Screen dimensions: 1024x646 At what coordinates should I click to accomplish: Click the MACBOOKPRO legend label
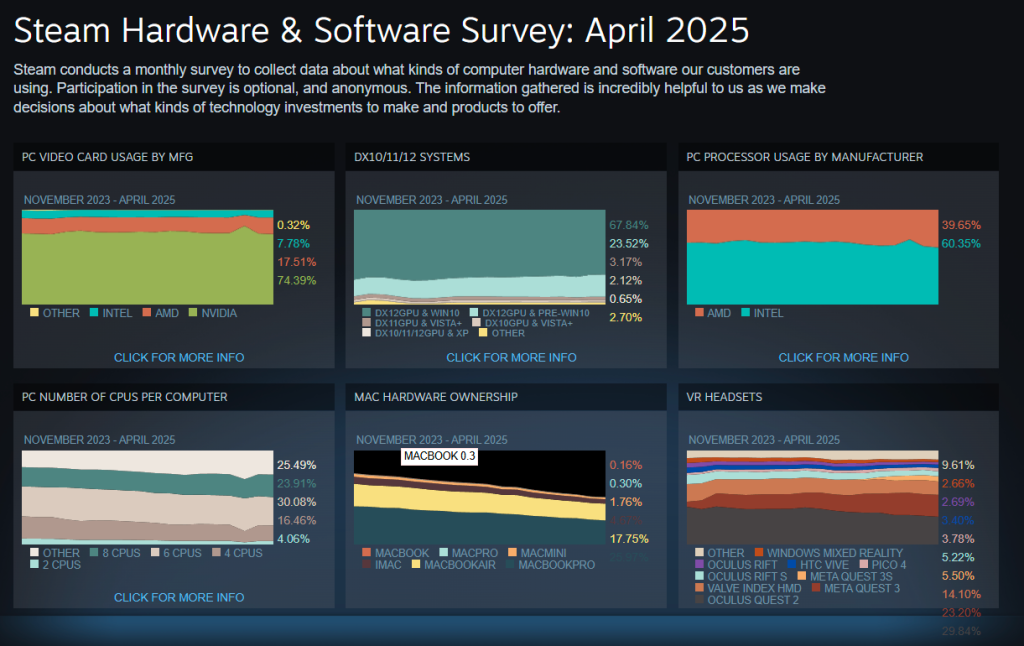tap(557, 564)
